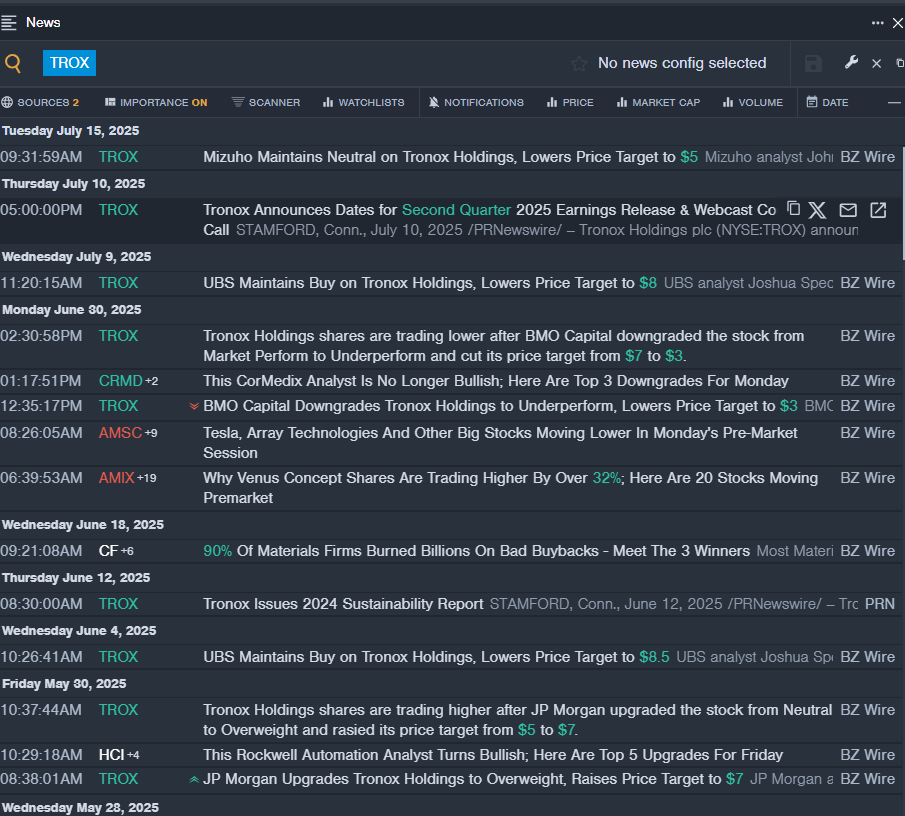Star the news config as favorite
The height and width of the screenshot is (816, 905).
click(579, 63)
